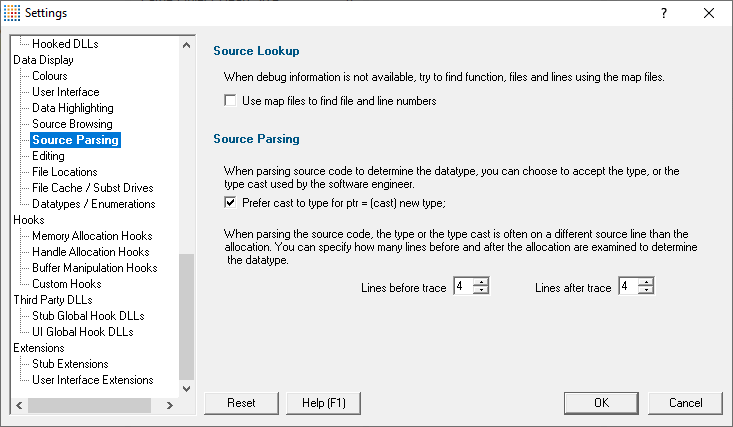733x427 pixels.
Task: Click the horizontal scroll left arrow
Action: click(19, 405)
